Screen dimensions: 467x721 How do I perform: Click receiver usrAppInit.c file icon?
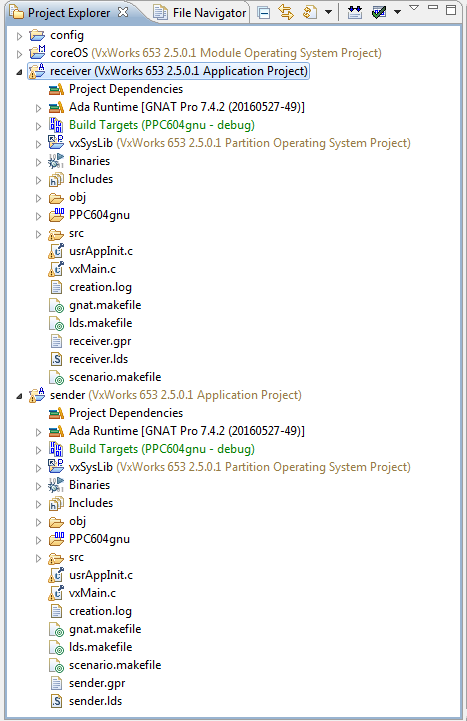pyautogui.click(x=56, y=251)
